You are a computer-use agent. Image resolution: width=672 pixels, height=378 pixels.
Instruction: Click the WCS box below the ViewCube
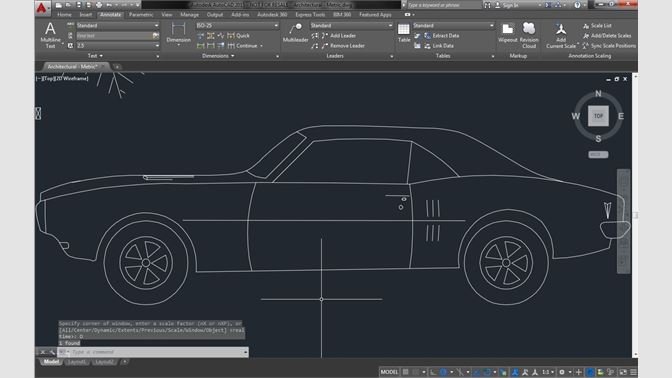click(x=598, y=155)
